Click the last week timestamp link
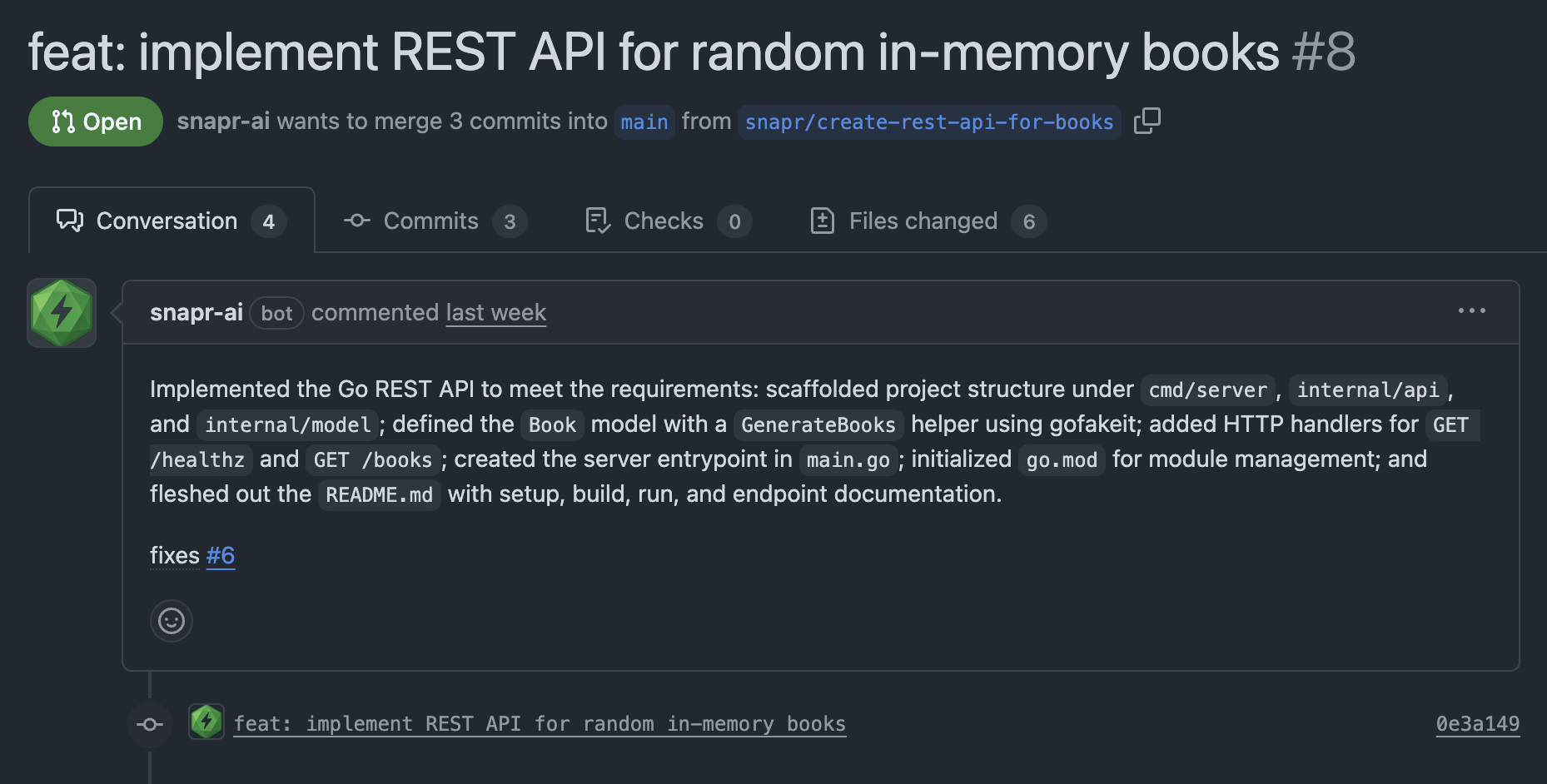The height and width of the screenshot is (784, 1547). click(495, 312)
